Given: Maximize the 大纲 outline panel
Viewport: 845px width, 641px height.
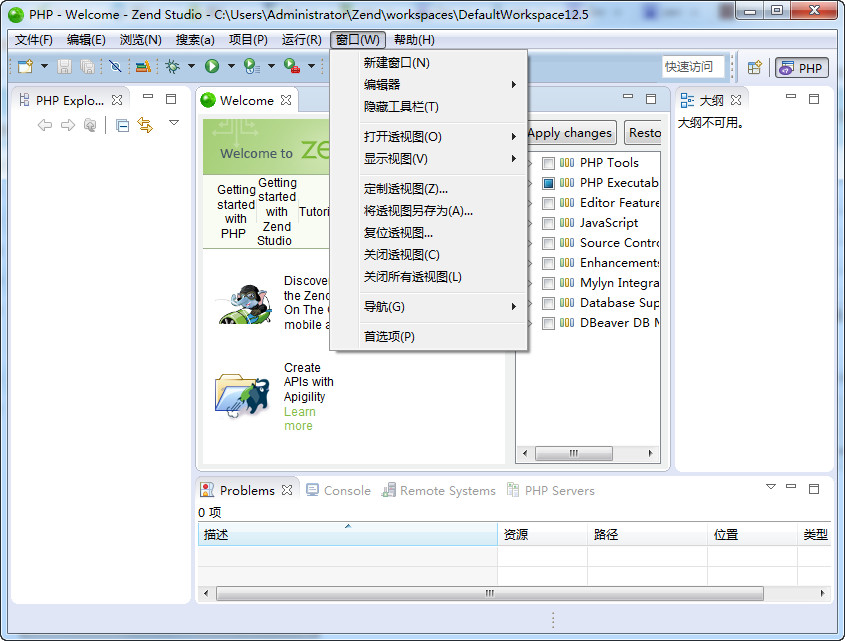Looking at the screenshot, I should point(814,99).
